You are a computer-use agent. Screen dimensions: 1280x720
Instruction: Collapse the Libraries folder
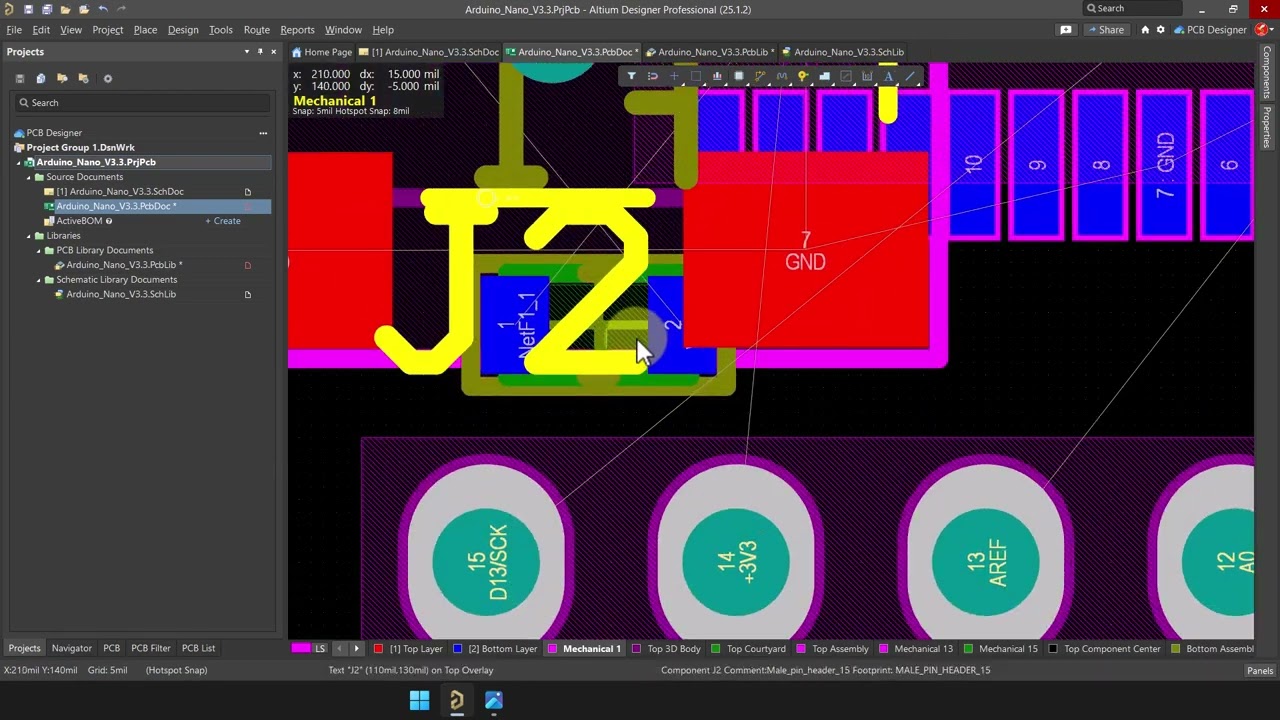29,236
